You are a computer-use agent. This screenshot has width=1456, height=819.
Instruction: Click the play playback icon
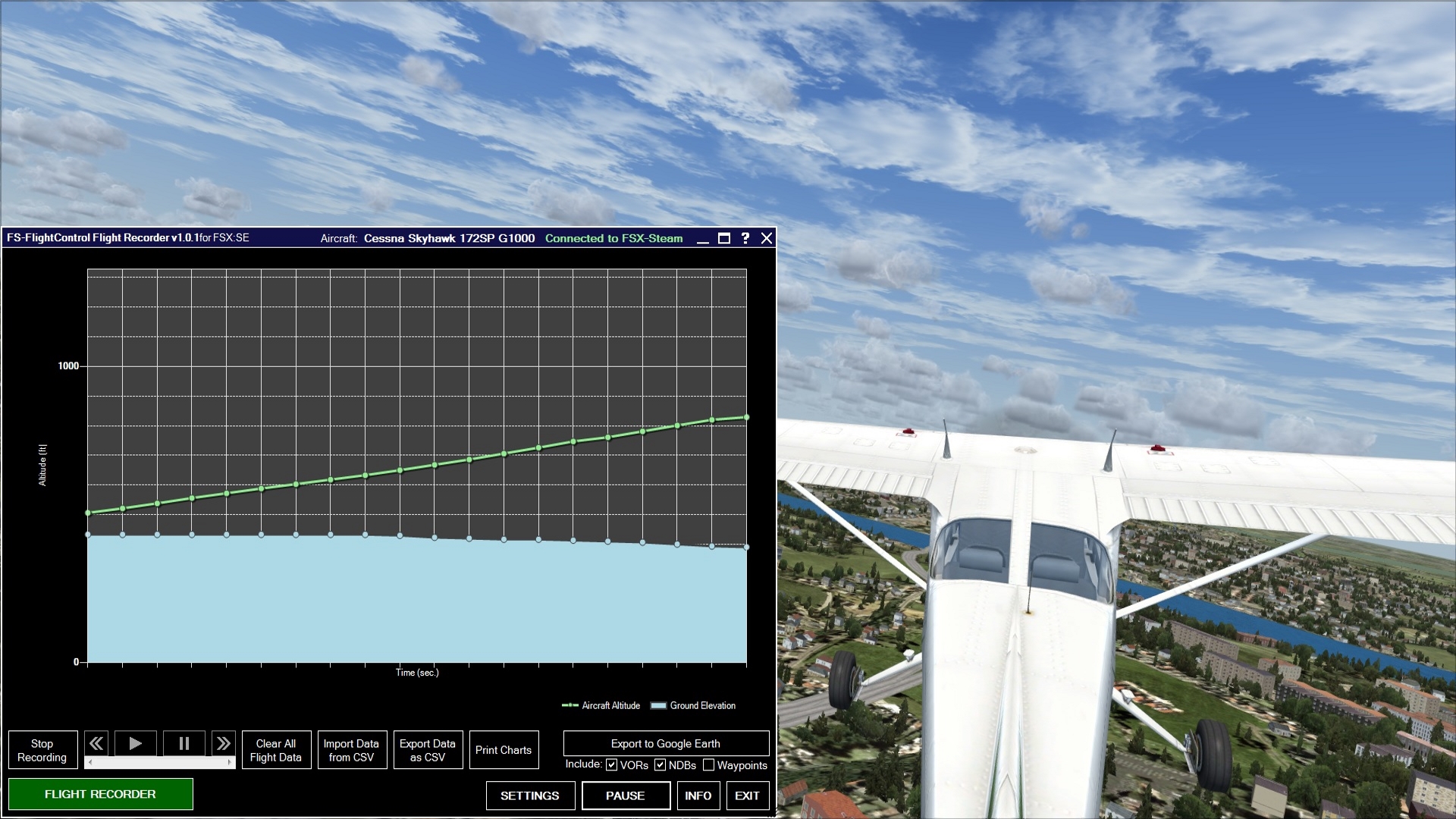(135, 742)
